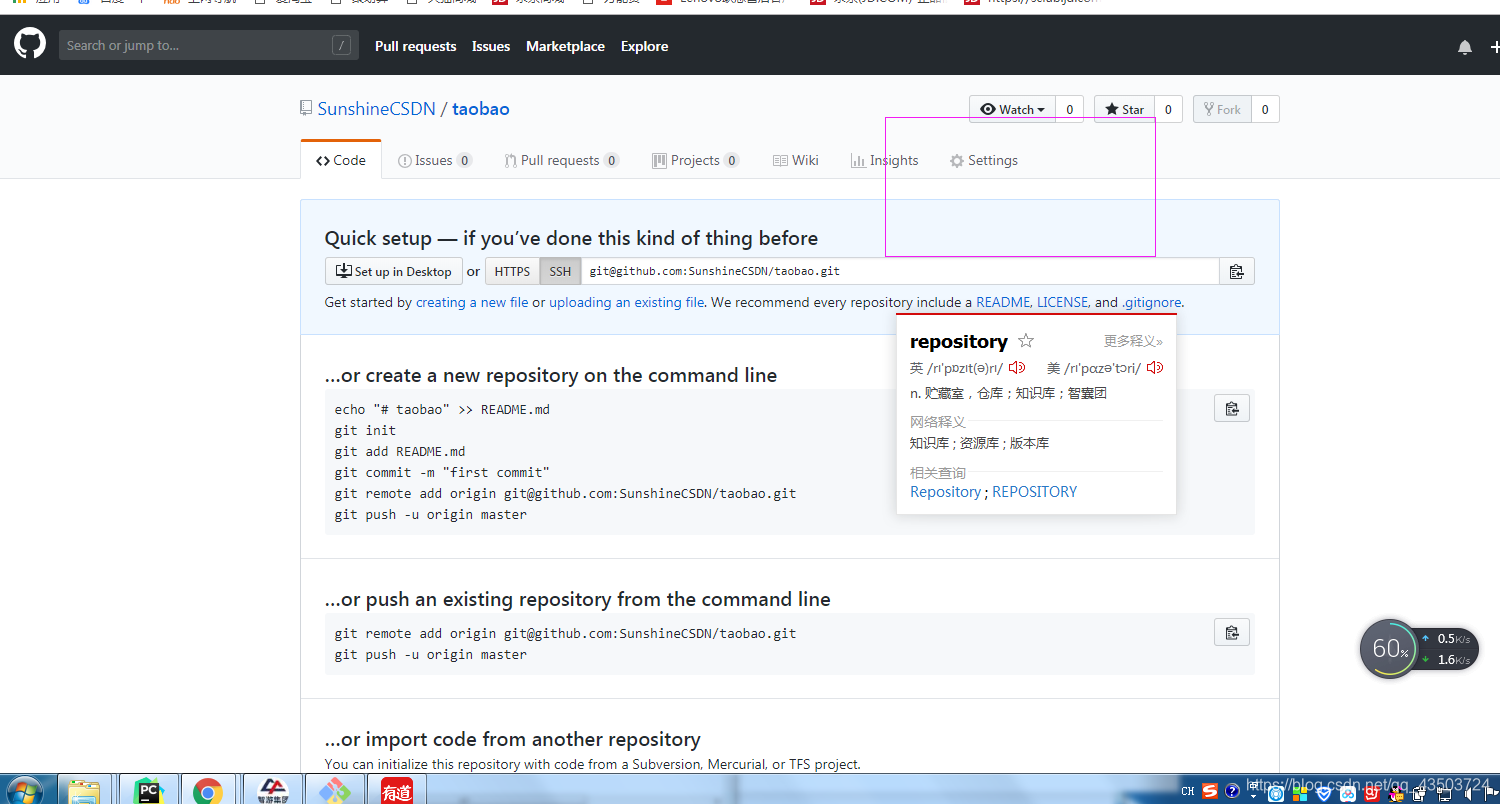The height and width of the screenshot is (804, 1500).
Task: Open the Code tab
Action: 341,160
